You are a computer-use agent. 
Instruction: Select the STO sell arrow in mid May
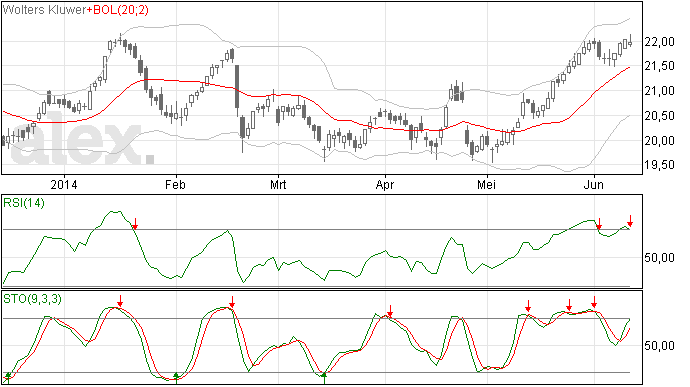click(x=528, y=306)
